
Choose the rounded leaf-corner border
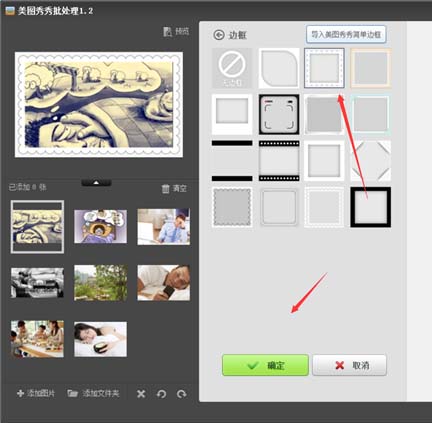tap(279, 68)
